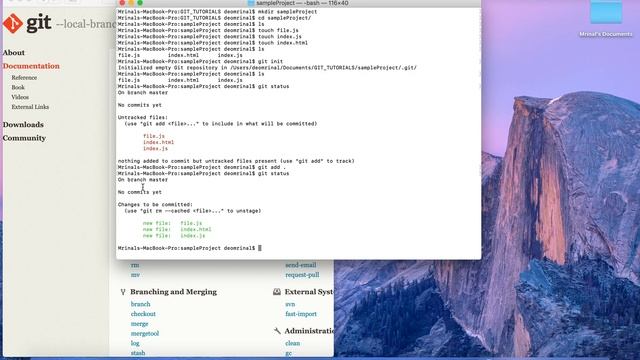Maximize terminal with the green button
The width and height of the screenshot is (640, 360).
[140, 3]
